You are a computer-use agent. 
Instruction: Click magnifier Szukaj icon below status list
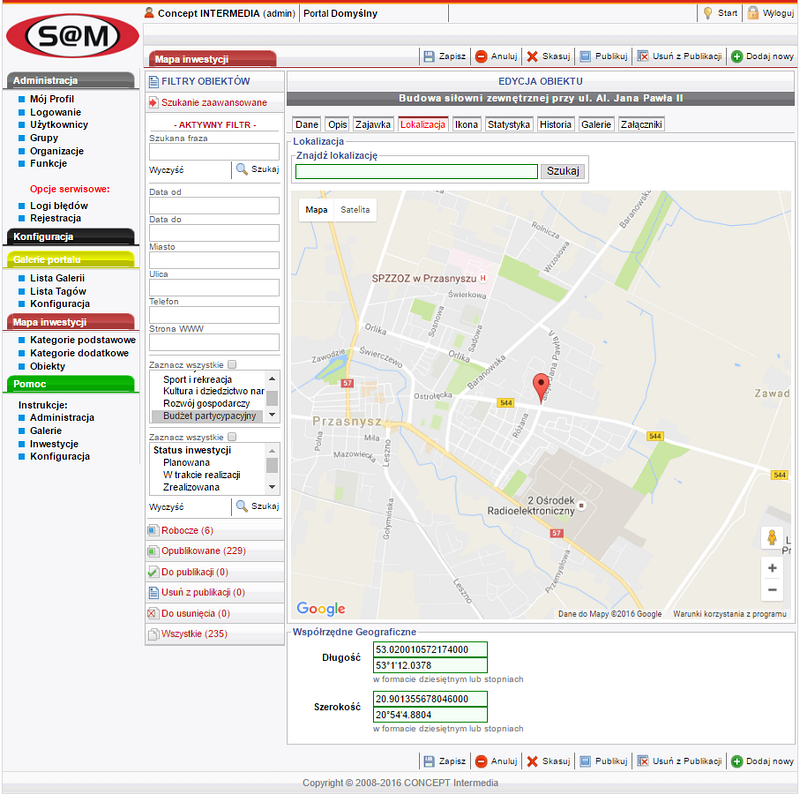tap(242, 506)
